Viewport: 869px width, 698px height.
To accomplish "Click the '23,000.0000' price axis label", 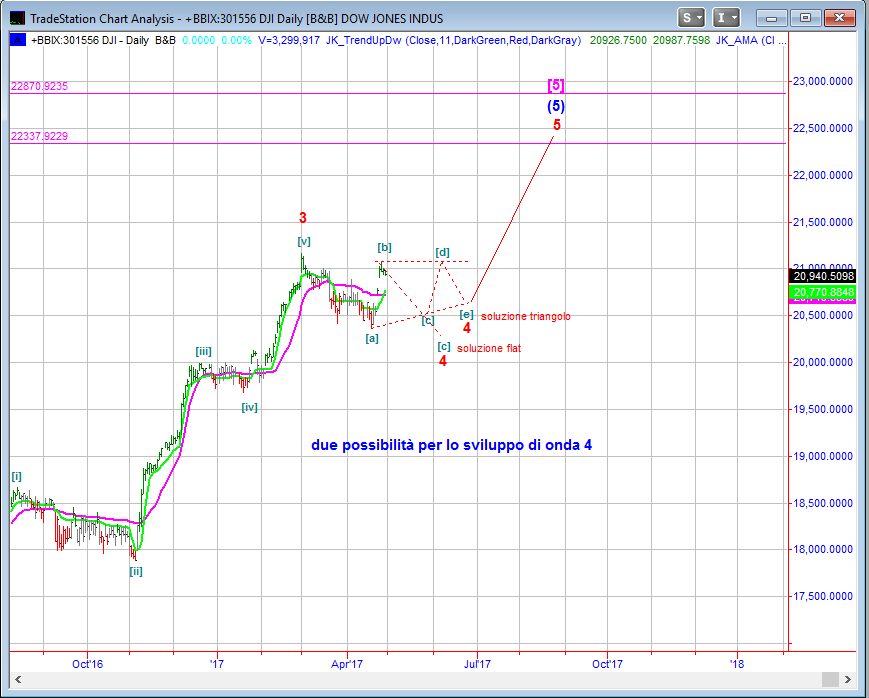I will point(823,81).
